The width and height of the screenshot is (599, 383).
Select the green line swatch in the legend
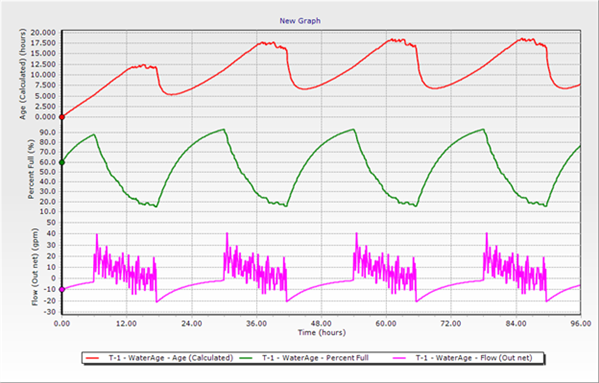tap(246, 358)
